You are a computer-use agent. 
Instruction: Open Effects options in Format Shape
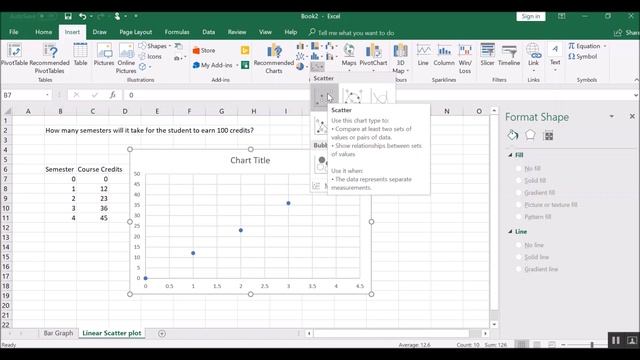pos(530,135)
